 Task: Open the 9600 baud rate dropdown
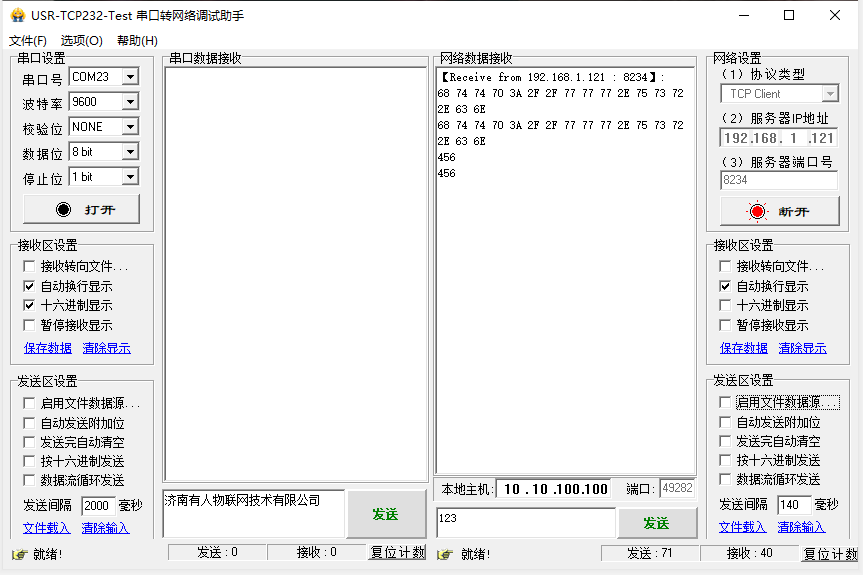(x=130, y=102)
